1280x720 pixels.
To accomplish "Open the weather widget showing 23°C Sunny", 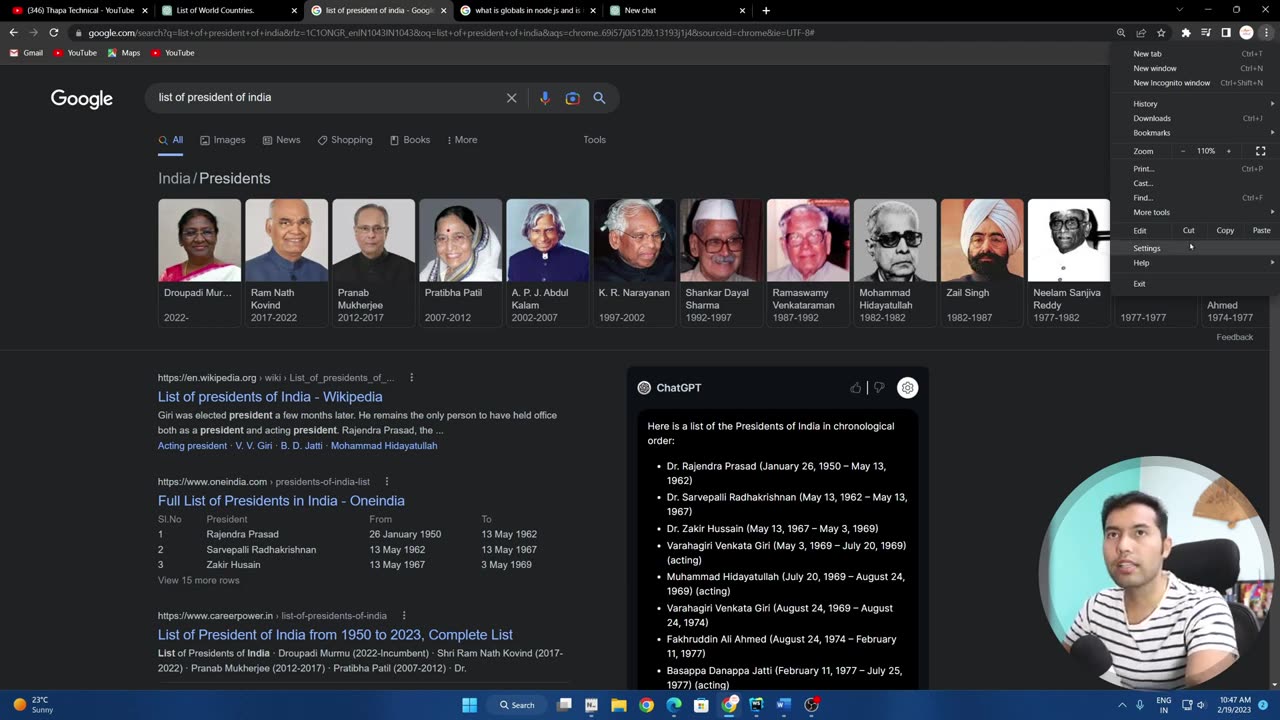I will 33,705.
